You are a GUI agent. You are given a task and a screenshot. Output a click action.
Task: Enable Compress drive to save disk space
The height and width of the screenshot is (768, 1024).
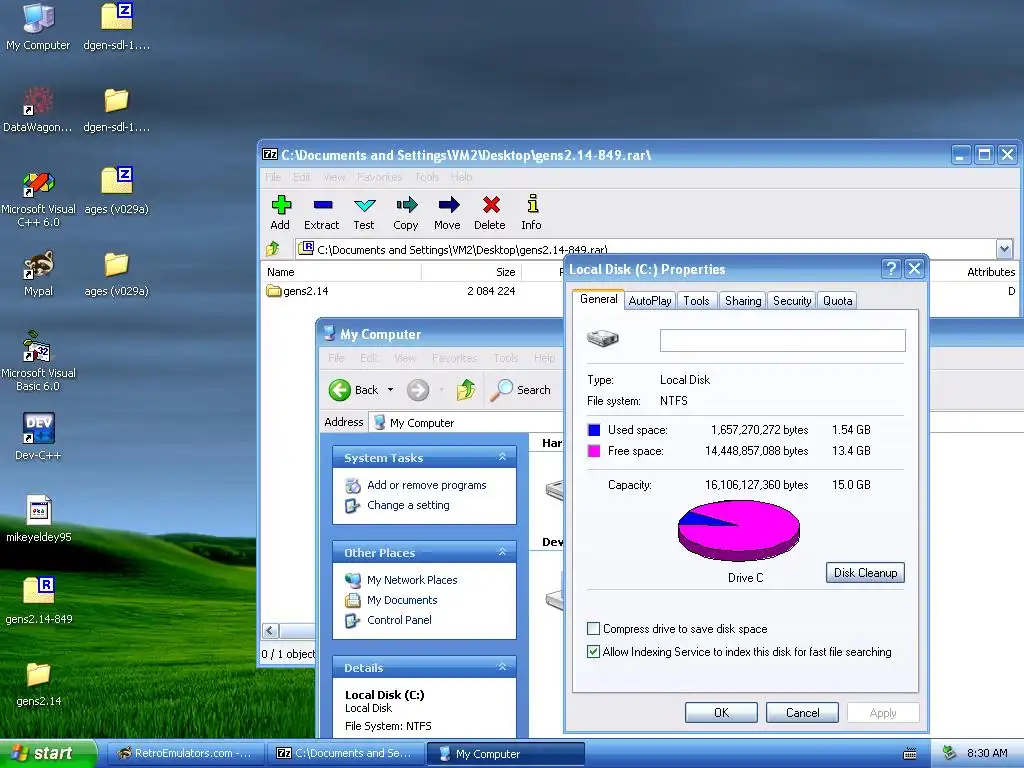(593, 629)
